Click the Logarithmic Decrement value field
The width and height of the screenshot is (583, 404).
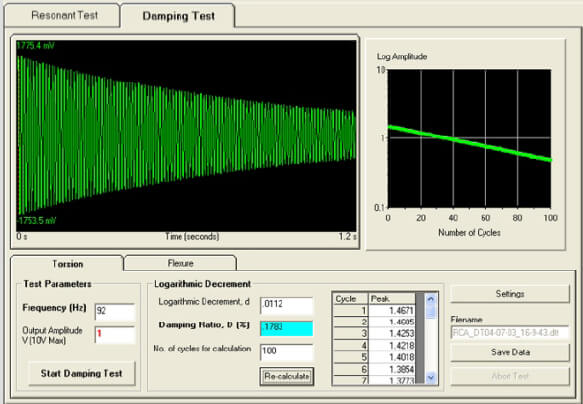pyautogui.click(x=287, y=305)
